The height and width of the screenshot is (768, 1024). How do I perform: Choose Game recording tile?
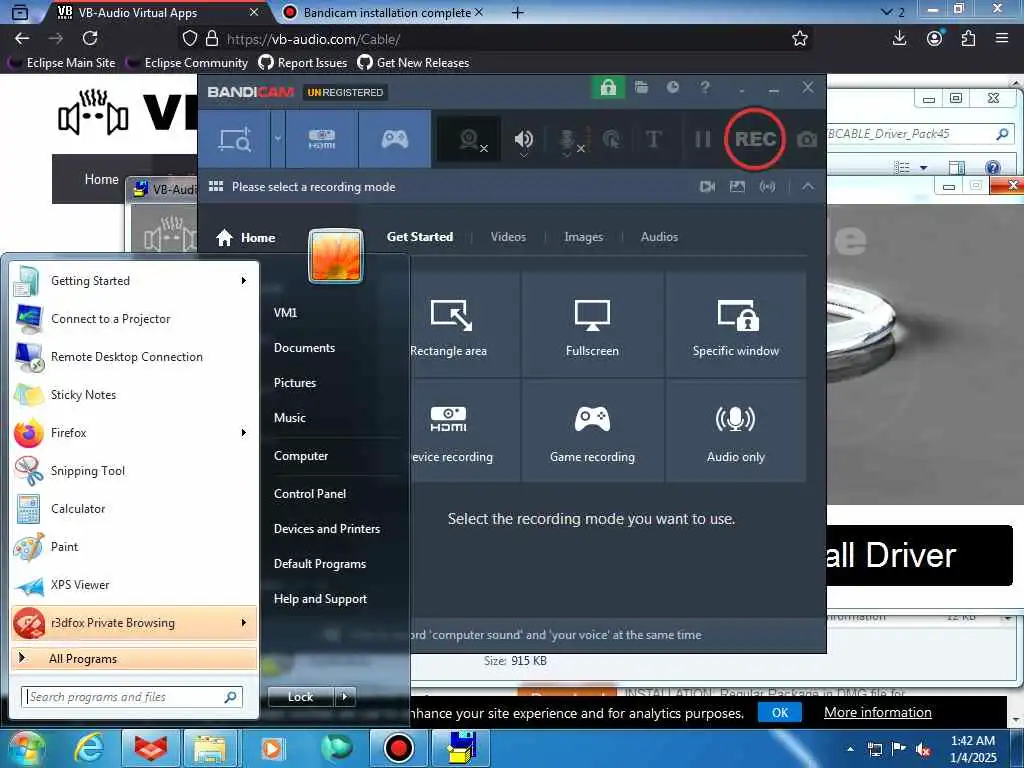(592, 431)
